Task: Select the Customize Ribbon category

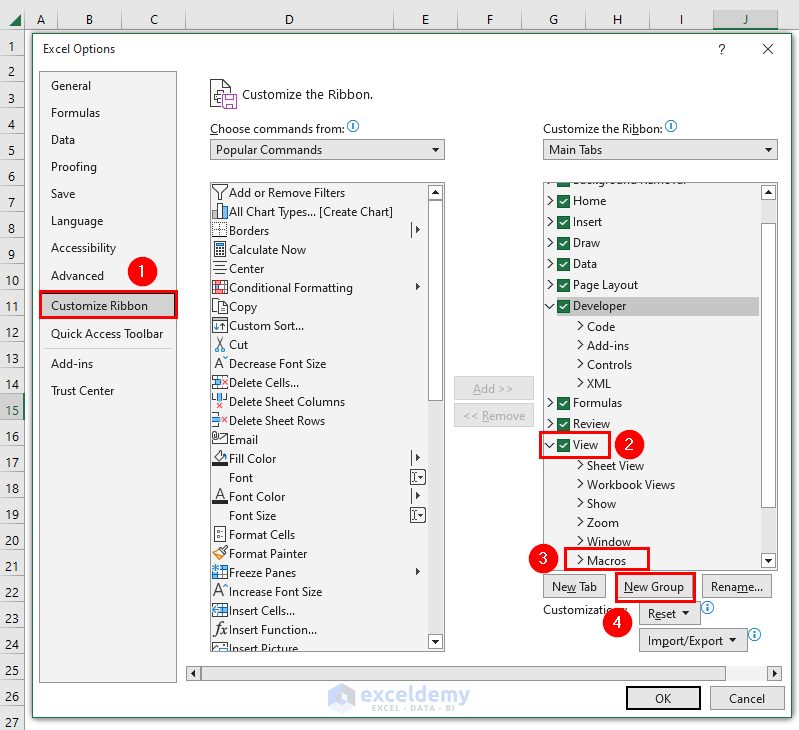Action: pos(108,306)
